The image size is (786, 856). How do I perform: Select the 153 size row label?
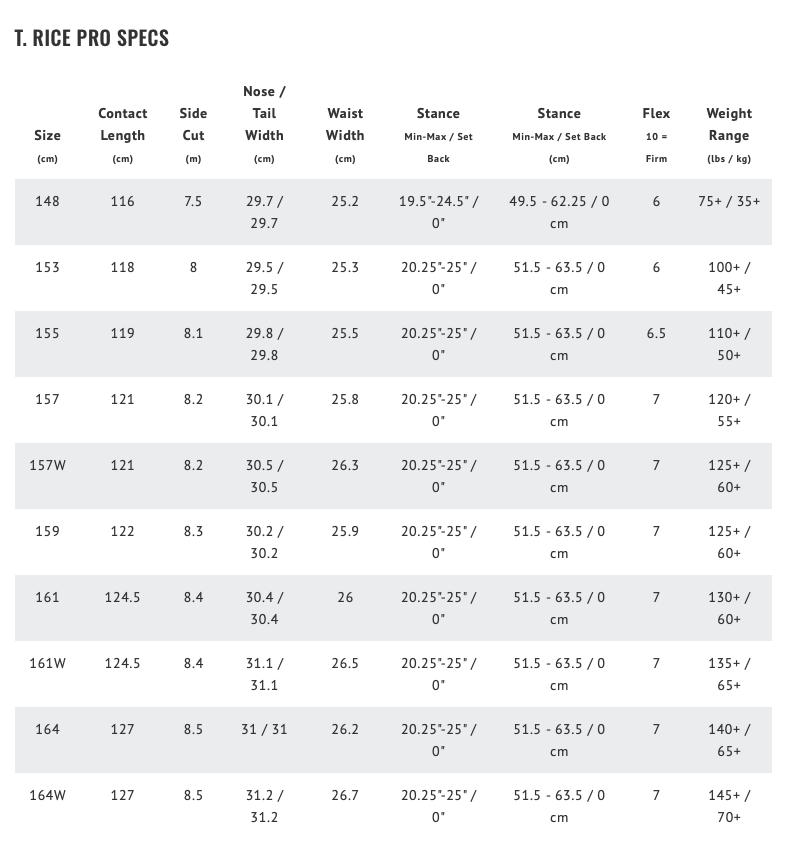(x=47, y=267)
